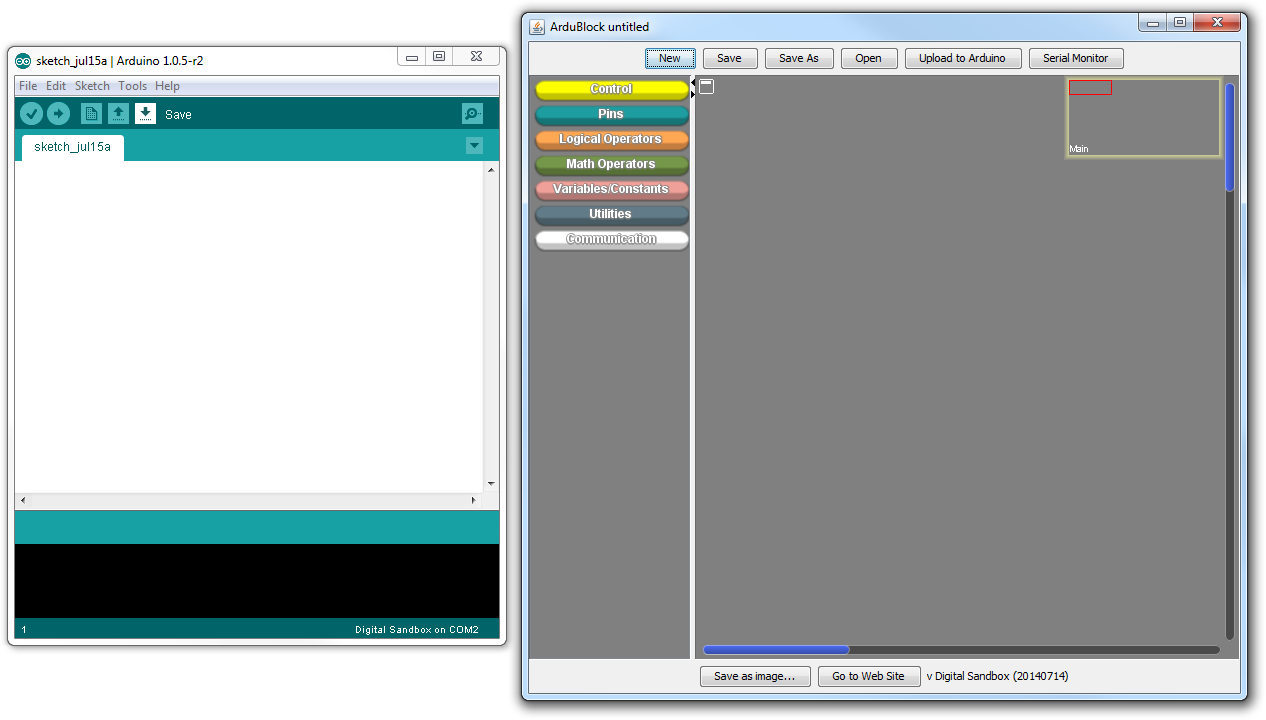The image size is (1266, 720).
Task: Click the Verify checkmark icon in Arduino
Action: pyautogui.click(x=31, y=114)
